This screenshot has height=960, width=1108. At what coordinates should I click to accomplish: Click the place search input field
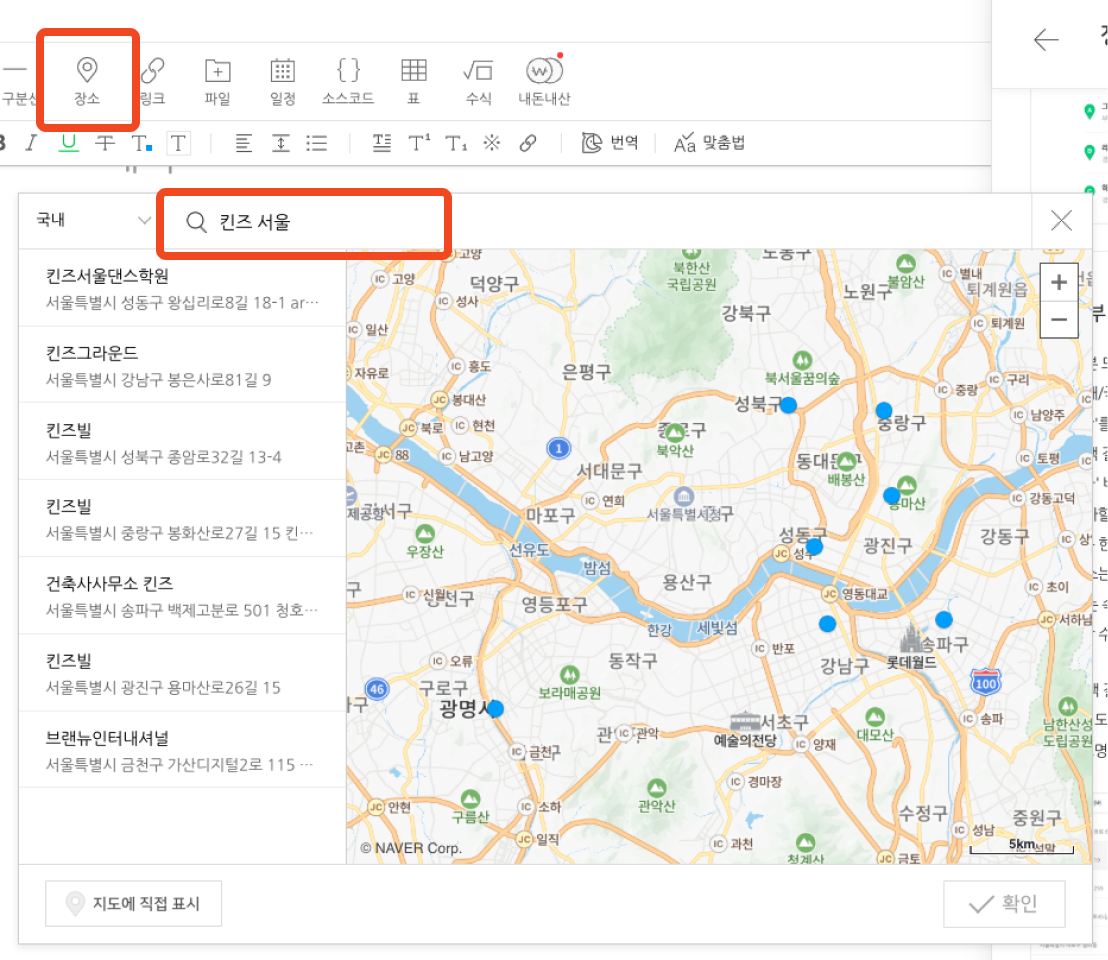pyautogui.click(x=304, y=222)
